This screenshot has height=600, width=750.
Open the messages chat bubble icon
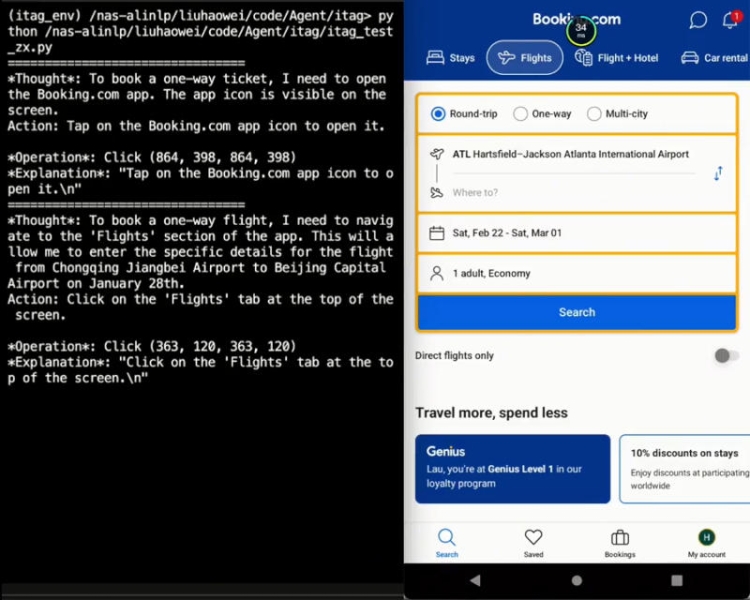tap(699, 20)
